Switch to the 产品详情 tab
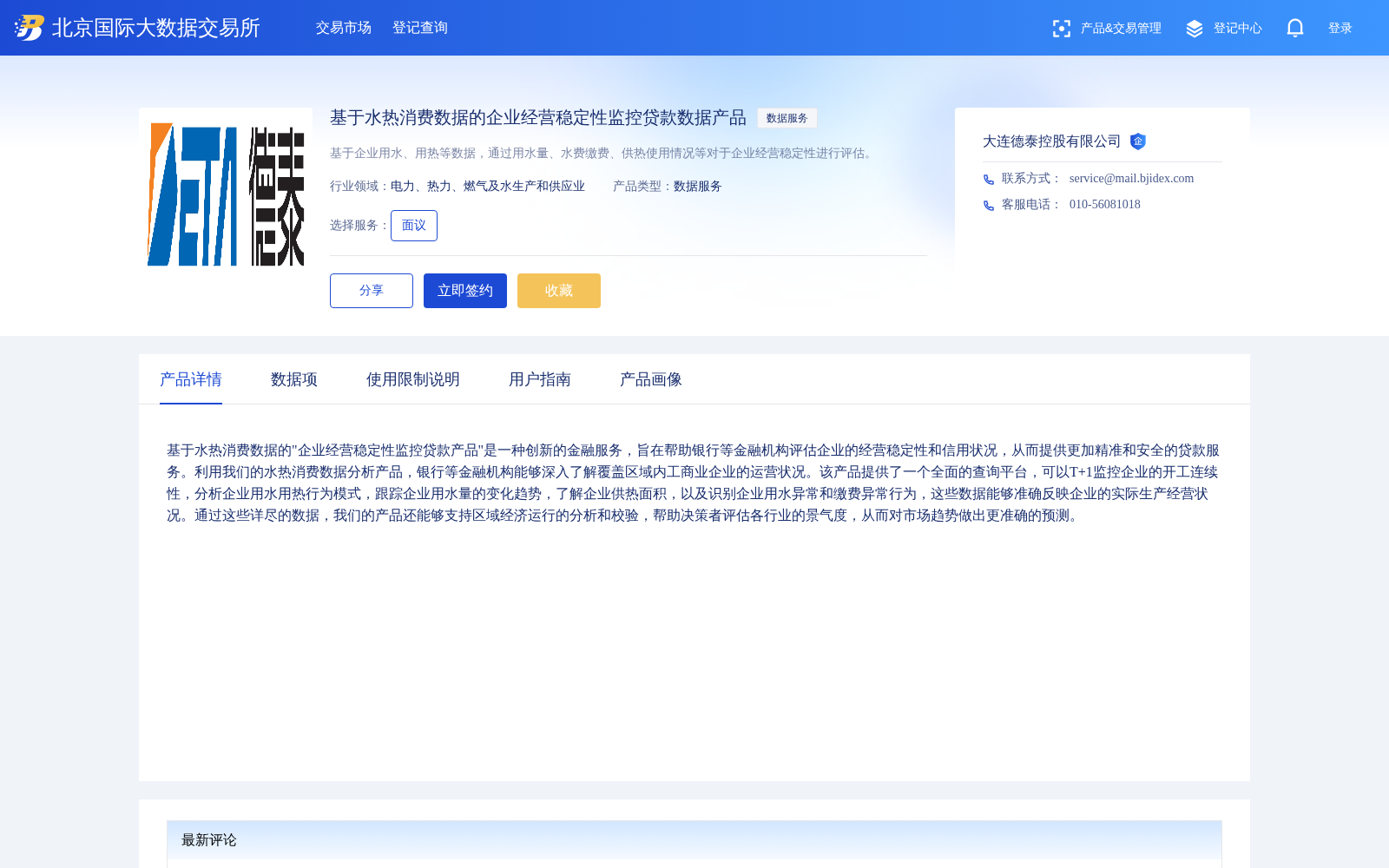The width and height of the screenshot is (1389, 868). tap(191, 379)
